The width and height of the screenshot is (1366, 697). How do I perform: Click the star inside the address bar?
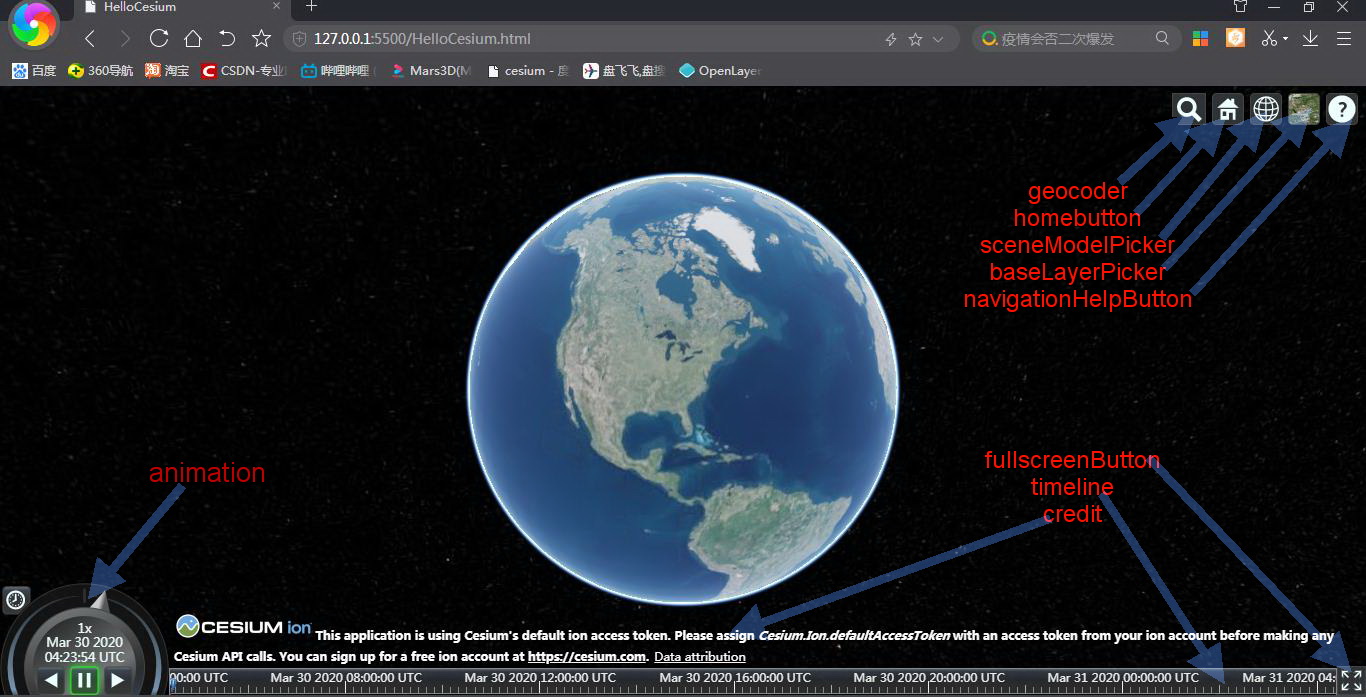click(x=915, y=39)
